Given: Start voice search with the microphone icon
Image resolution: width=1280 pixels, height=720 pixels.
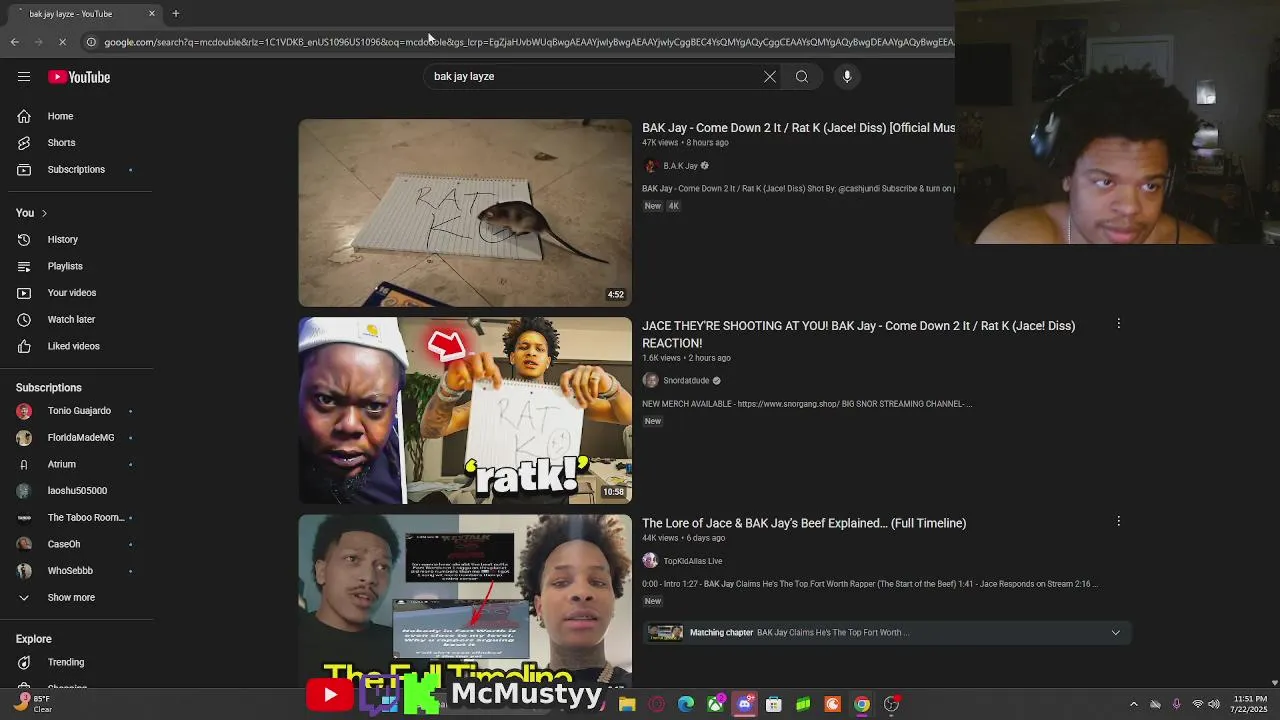Looking at the screenshot, I should (x=847, y=77).
